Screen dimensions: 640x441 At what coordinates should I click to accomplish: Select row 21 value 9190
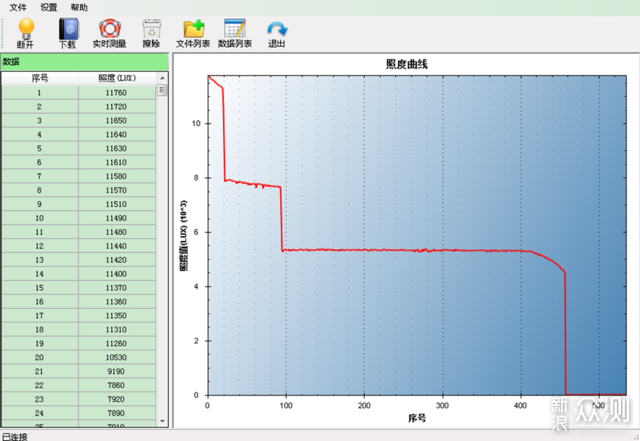pos(116,371)
